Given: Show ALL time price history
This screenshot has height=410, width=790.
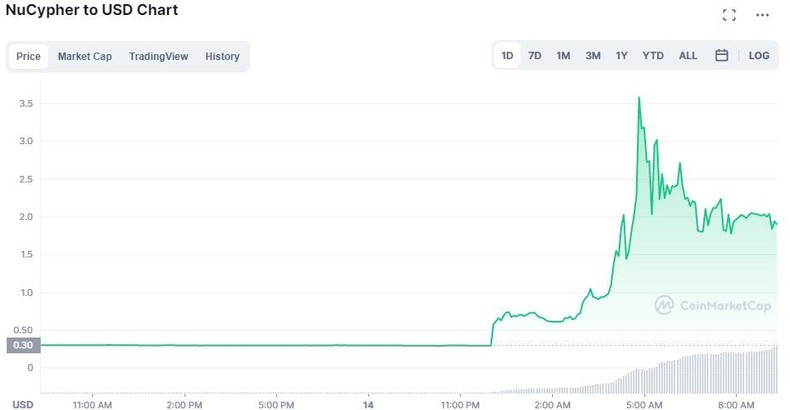Looking at the screenshot, I should click(x=688, y=56).
